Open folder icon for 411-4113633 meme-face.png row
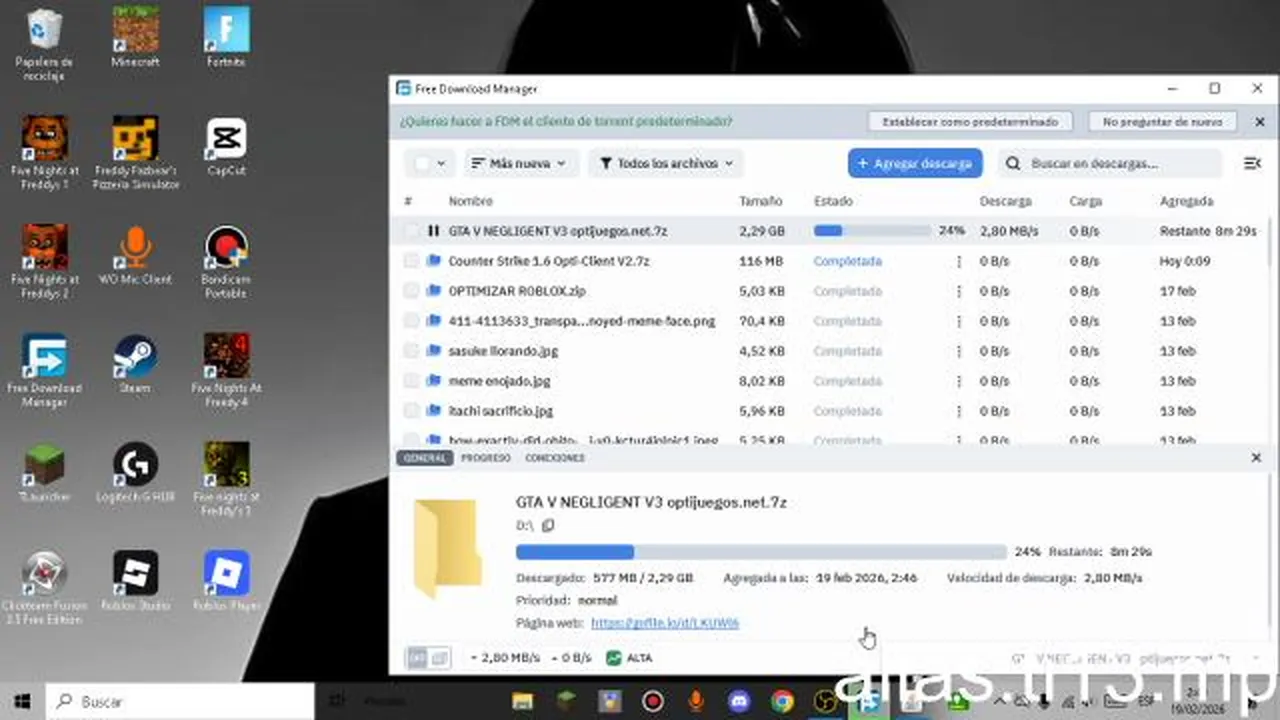The width and height of the screenshot is (1280, 720). pos(433,321)
